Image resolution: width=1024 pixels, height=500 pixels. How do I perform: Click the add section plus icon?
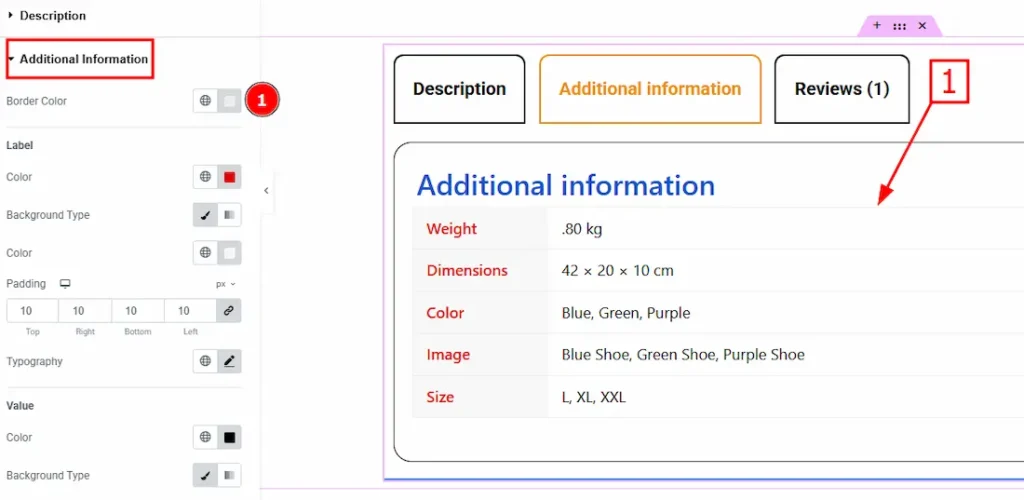[x=877, y=25]
